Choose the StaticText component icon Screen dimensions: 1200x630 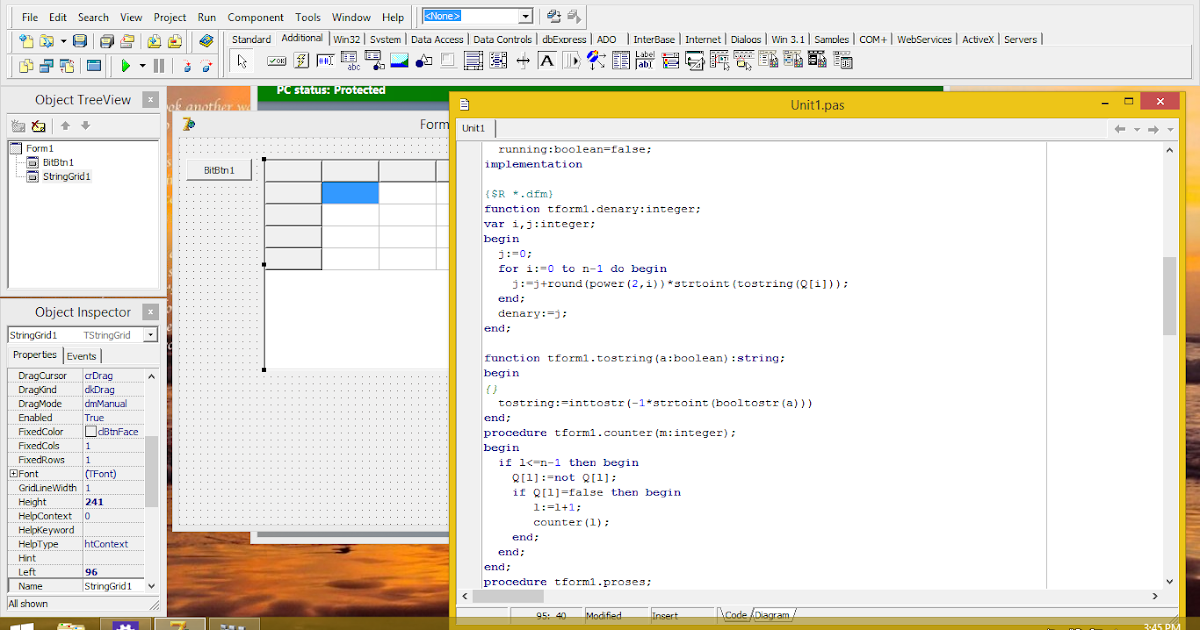(547, 61)
